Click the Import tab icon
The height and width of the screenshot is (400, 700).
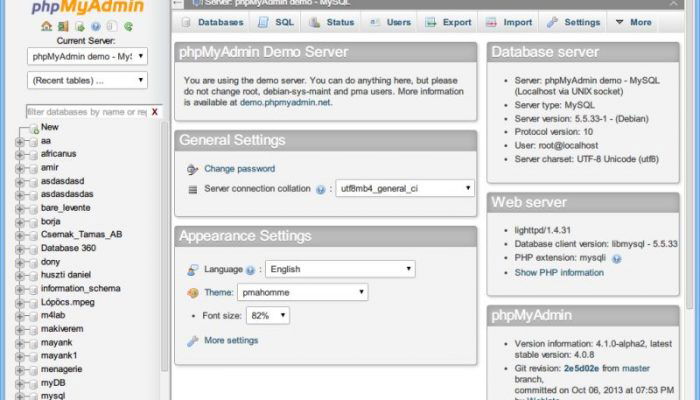491,22
